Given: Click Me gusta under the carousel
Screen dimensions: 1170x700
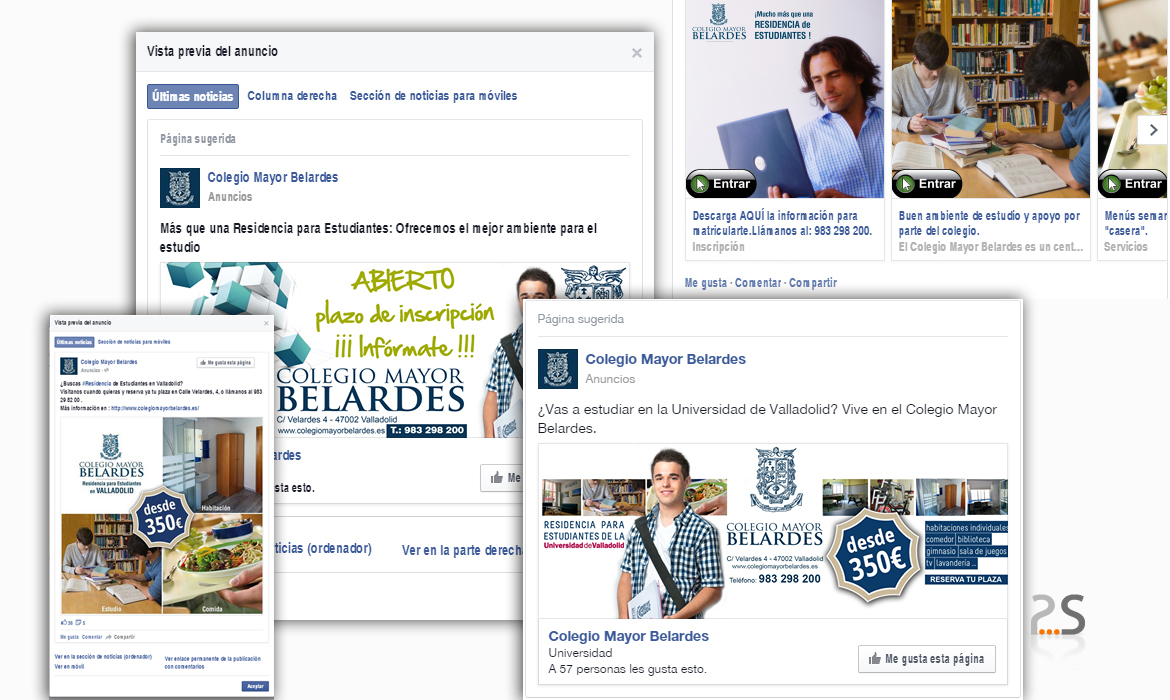Looking at the screenshot, I should click(706, 283).
